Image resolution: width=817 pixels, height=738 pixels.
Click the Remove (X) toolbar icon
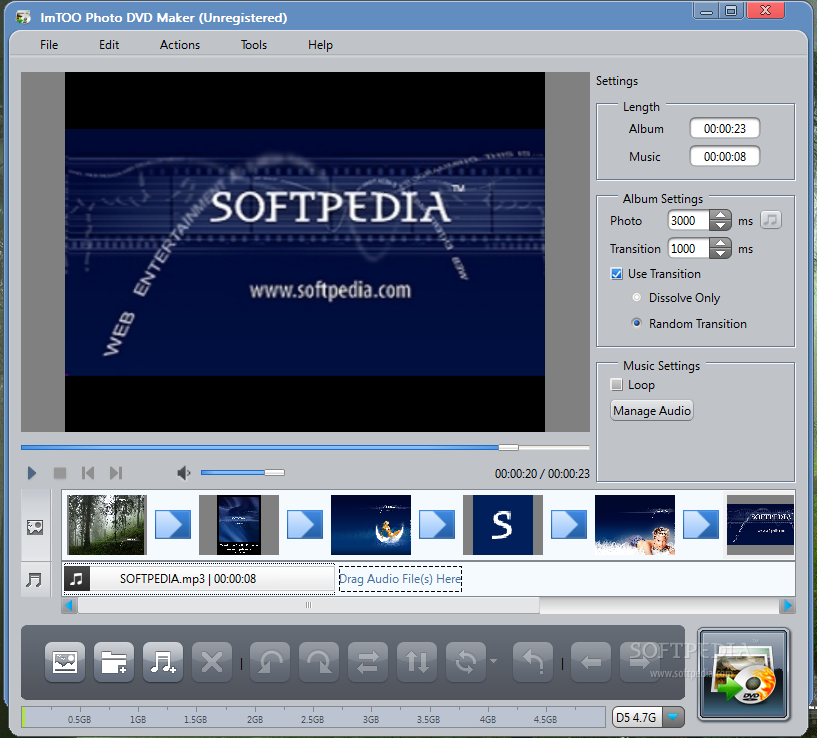[212, 662]
